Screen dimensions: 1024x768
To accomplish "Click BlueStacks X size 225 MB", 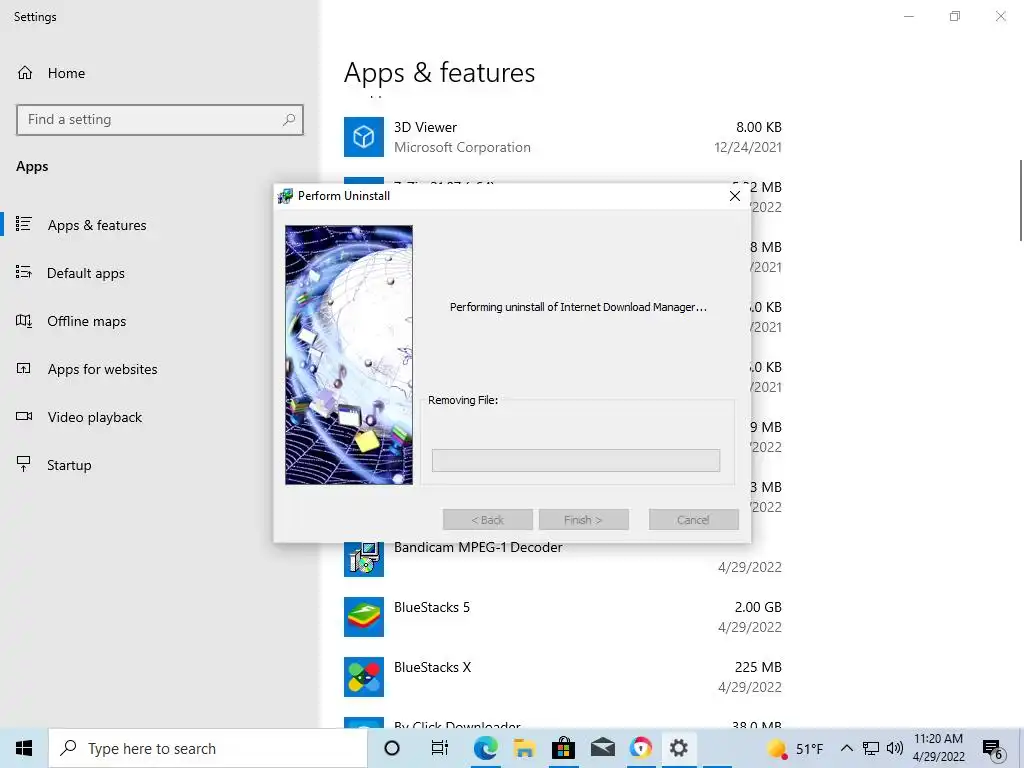I will pyautogui.click(x=758, y=667).
